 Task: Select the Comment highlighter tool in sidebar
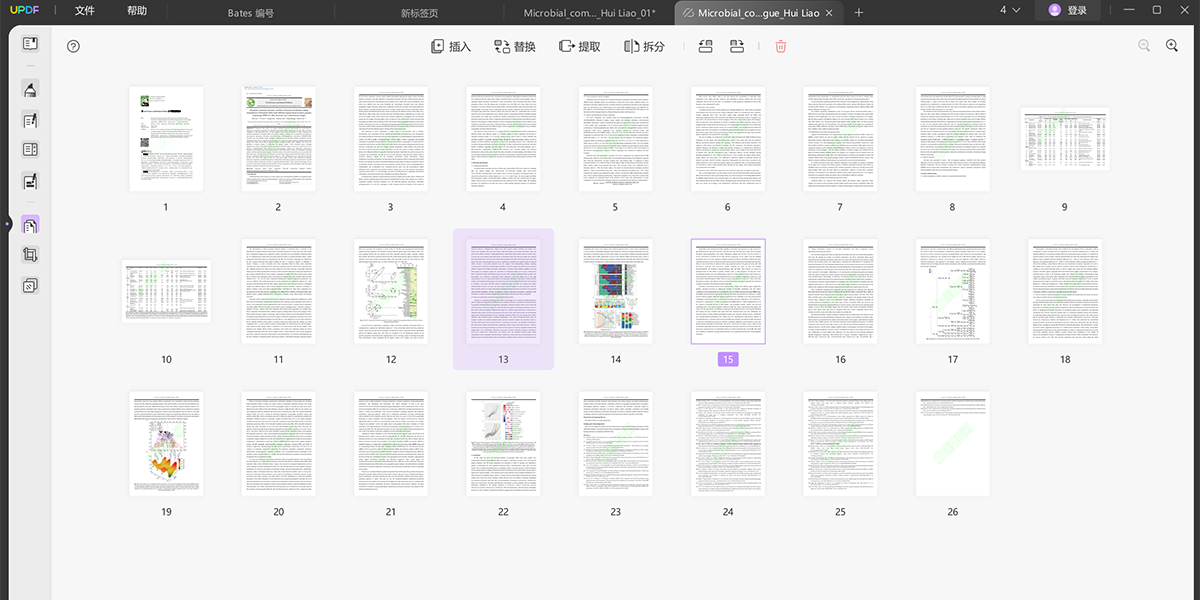[x=30, y=90]
